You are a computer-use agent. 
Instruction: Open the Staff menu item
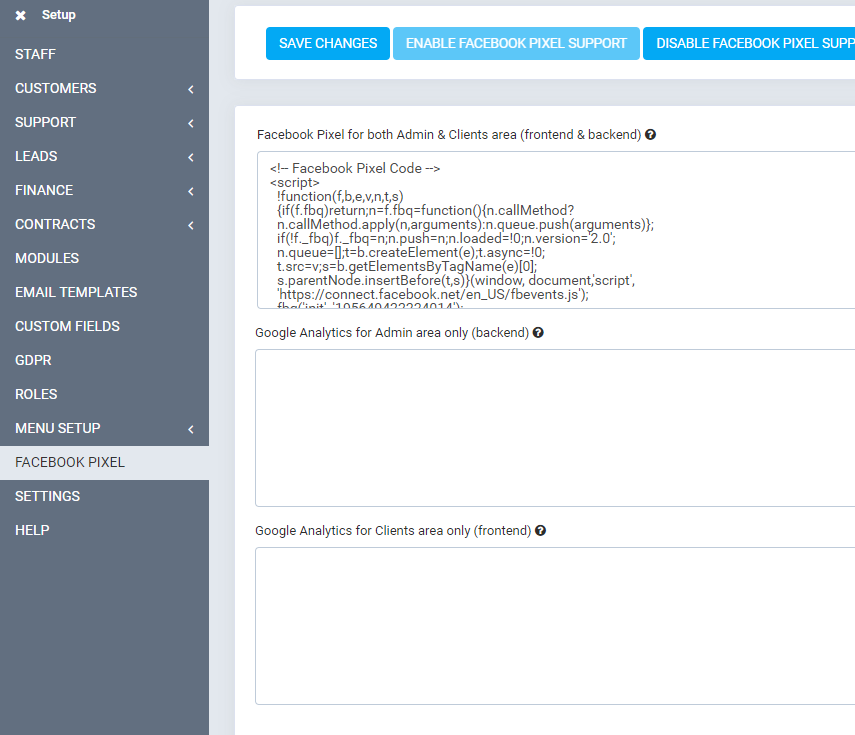click(104, 54)
